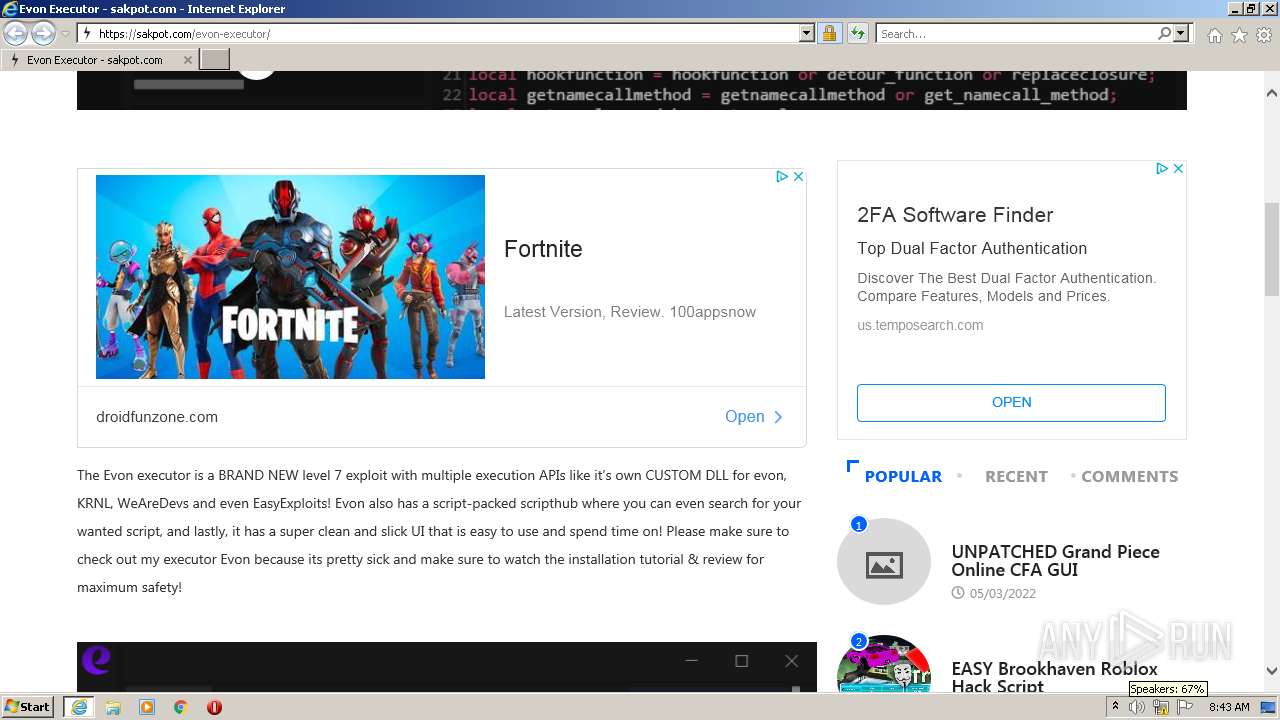Viewport: 1280px width, 720px height.
Task: Click the OPEN button in 2FA ad
Action: pos(1011,402)
